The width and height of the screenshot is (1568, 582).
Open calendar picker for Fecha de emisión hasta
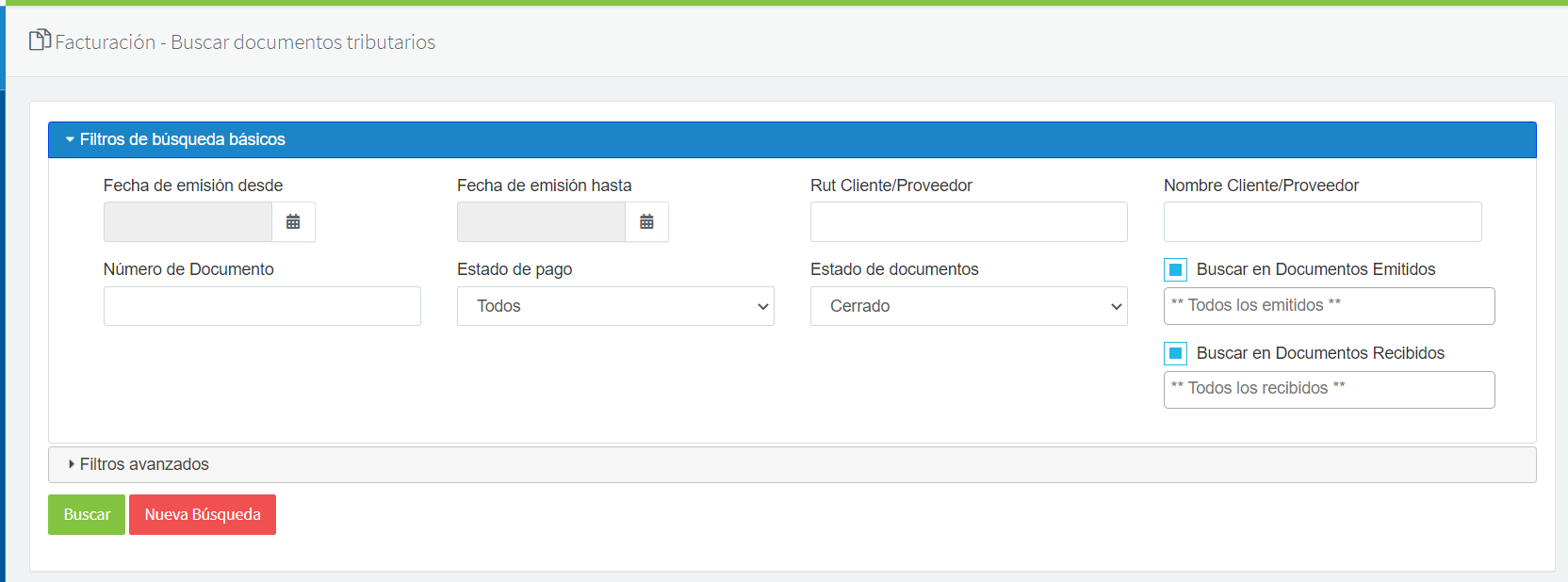pyautogui.click(x=646, y=222)
